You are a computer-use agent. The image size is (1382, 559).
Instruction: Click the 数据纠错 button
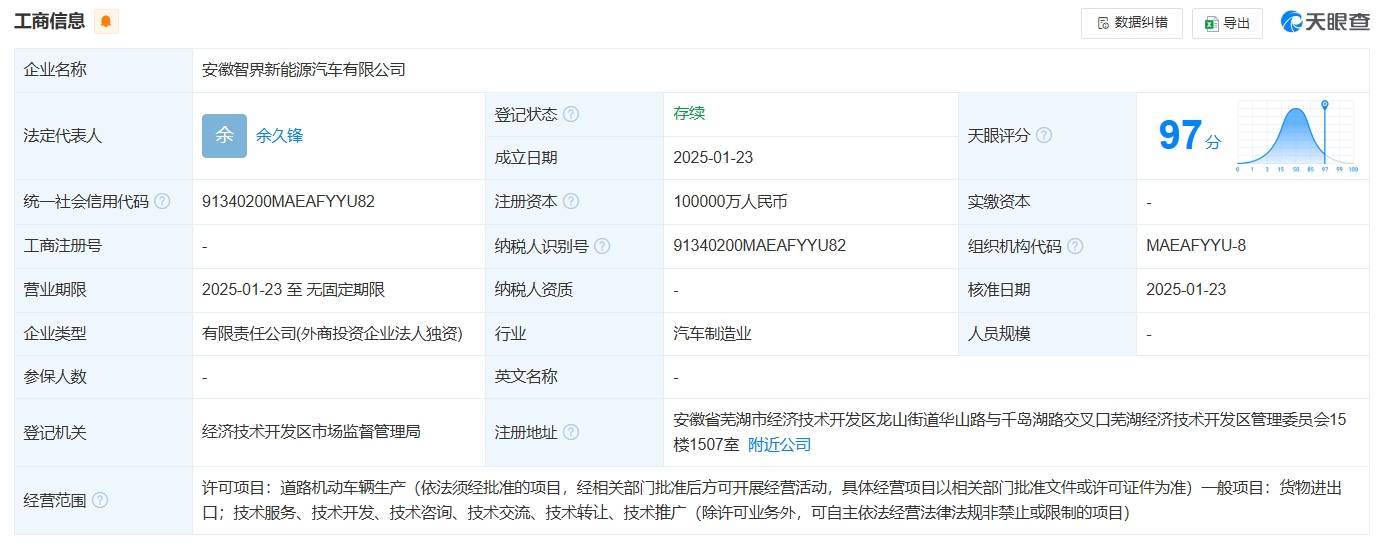(1132, 23)
